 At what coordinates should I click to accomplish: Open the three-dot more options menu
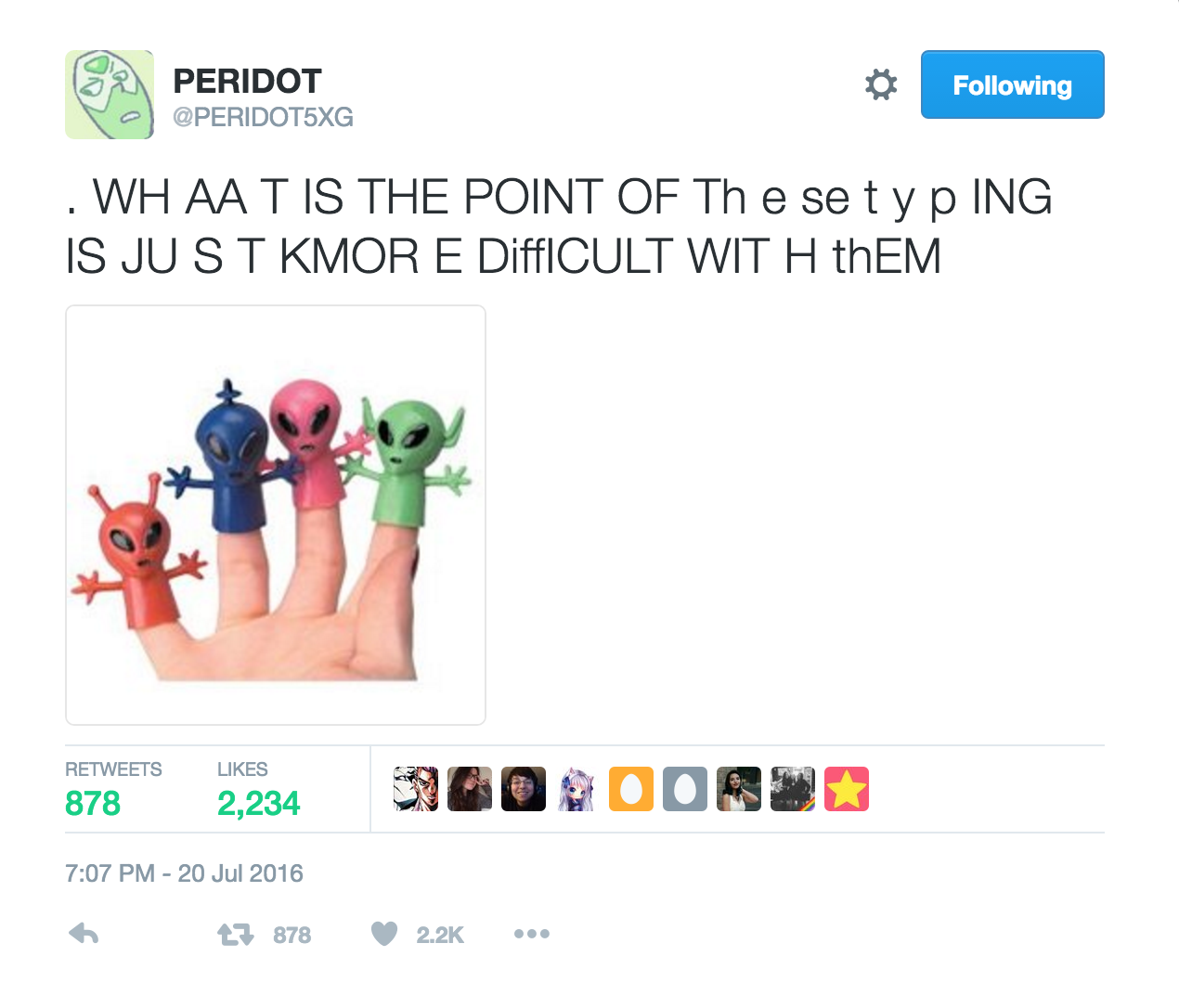tap(532, 934)
